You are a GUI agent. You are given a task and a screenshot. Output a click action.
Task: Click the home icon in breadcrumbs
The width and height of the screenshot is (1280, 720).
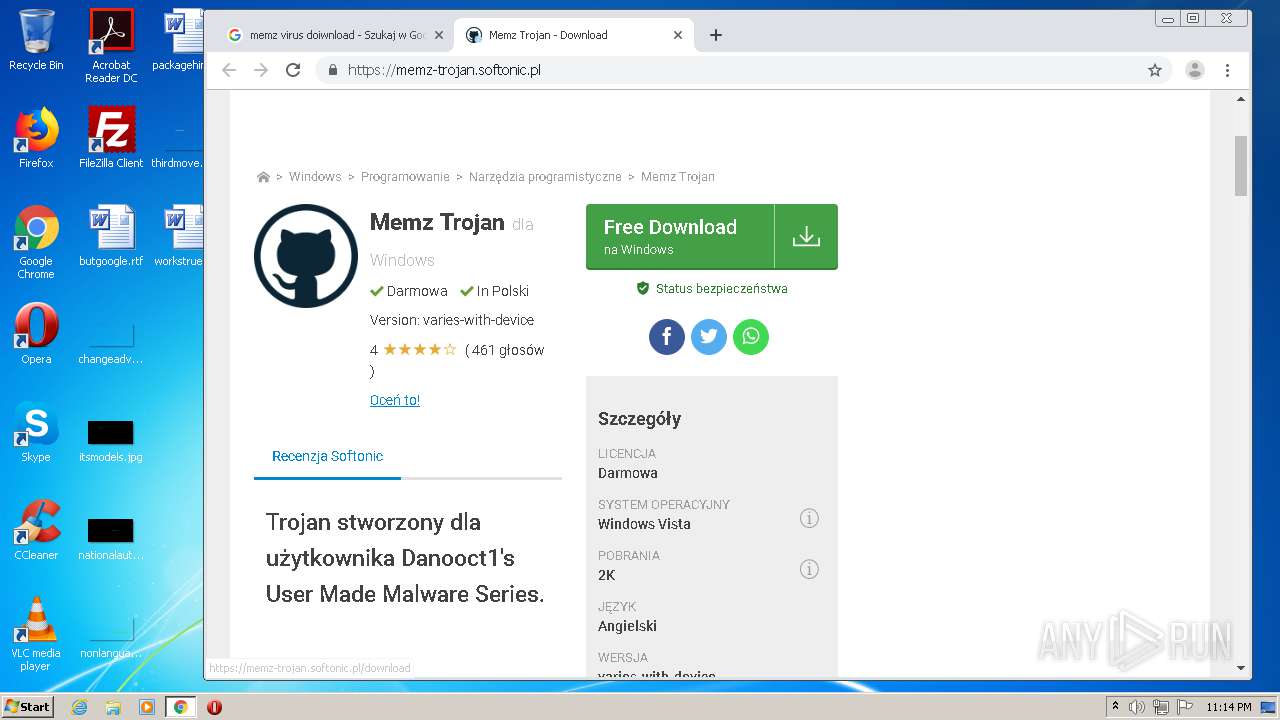coord(263,177)
